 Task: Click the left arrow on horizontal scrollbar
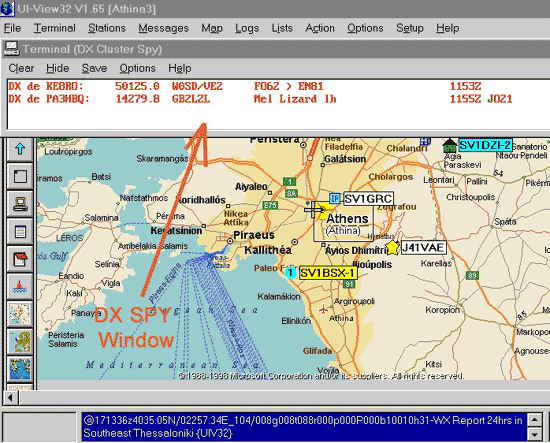coord(11,398)
